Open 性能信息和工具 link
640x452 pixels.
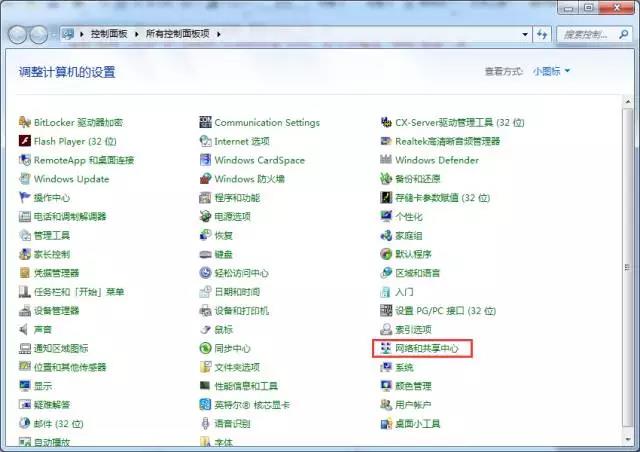pyautogui.click(x=246, y=385)
